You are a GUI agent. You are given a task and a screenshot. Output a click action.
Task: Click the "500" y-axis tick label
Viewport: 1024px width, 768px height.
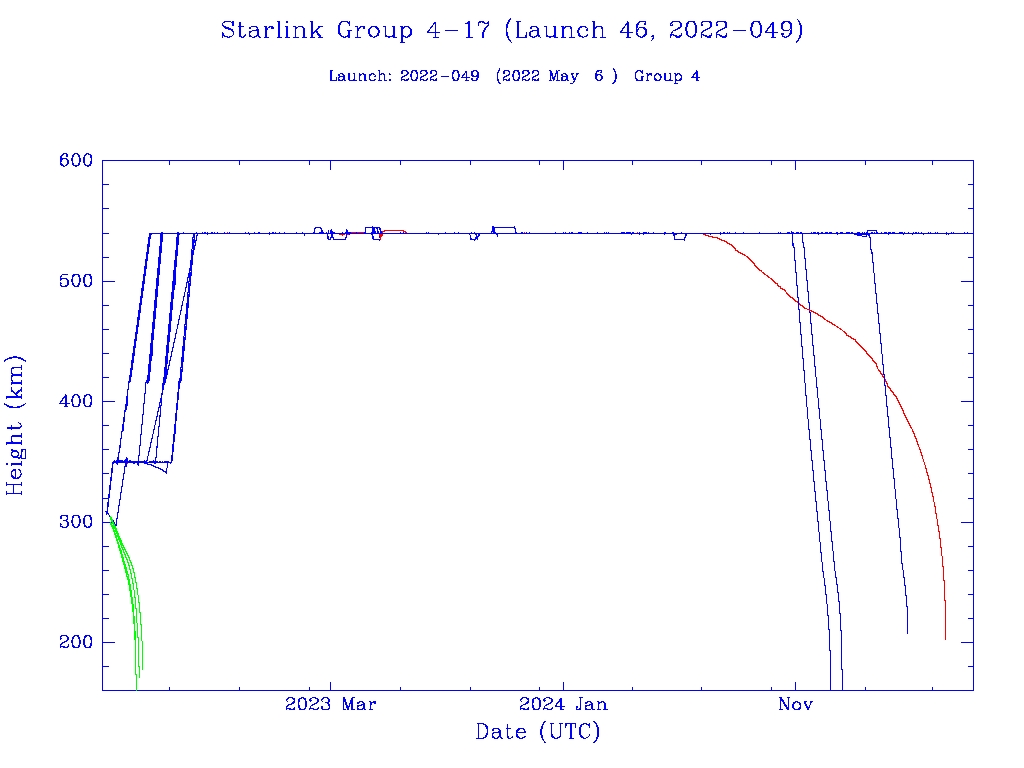[76, 281]
